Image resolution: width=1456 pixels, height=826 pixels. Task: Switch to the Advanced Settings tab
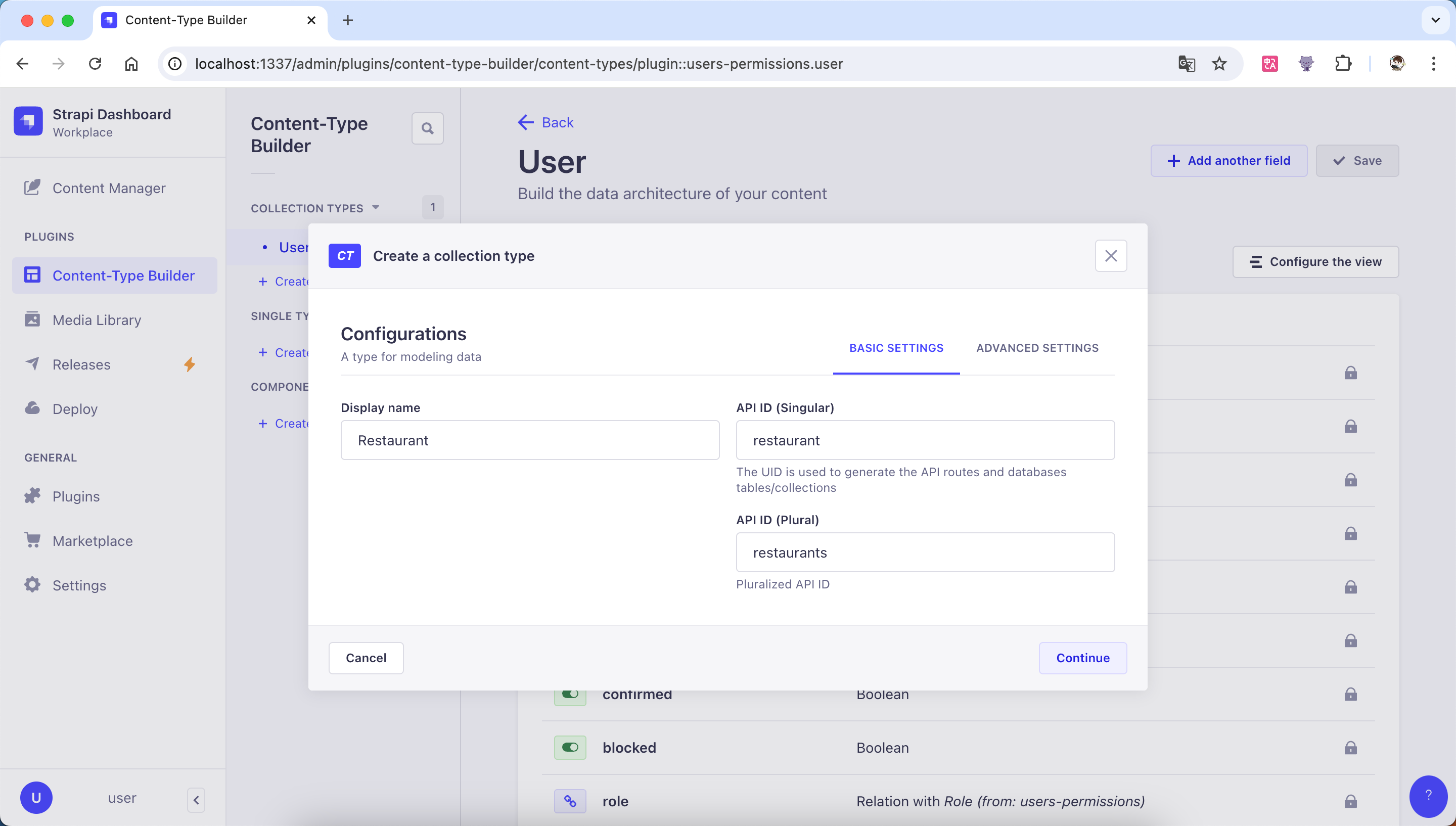coord(1037,348)
